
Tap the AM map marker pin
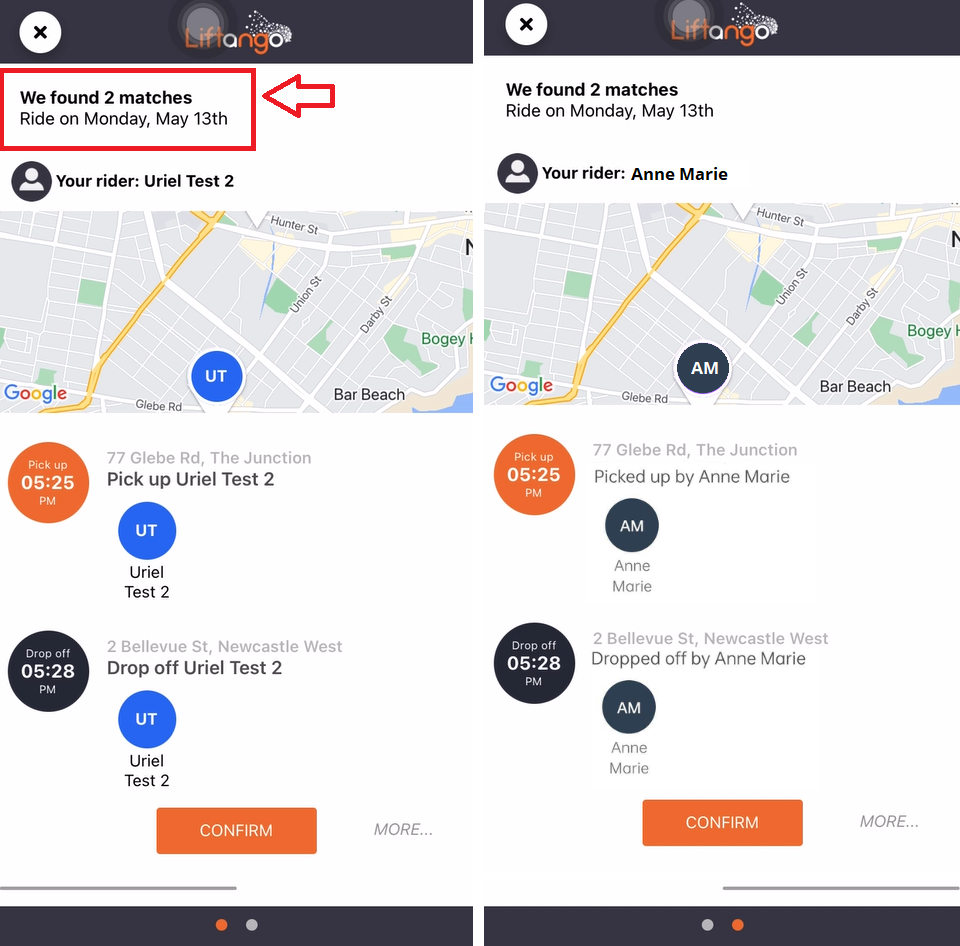coord(703,369)
